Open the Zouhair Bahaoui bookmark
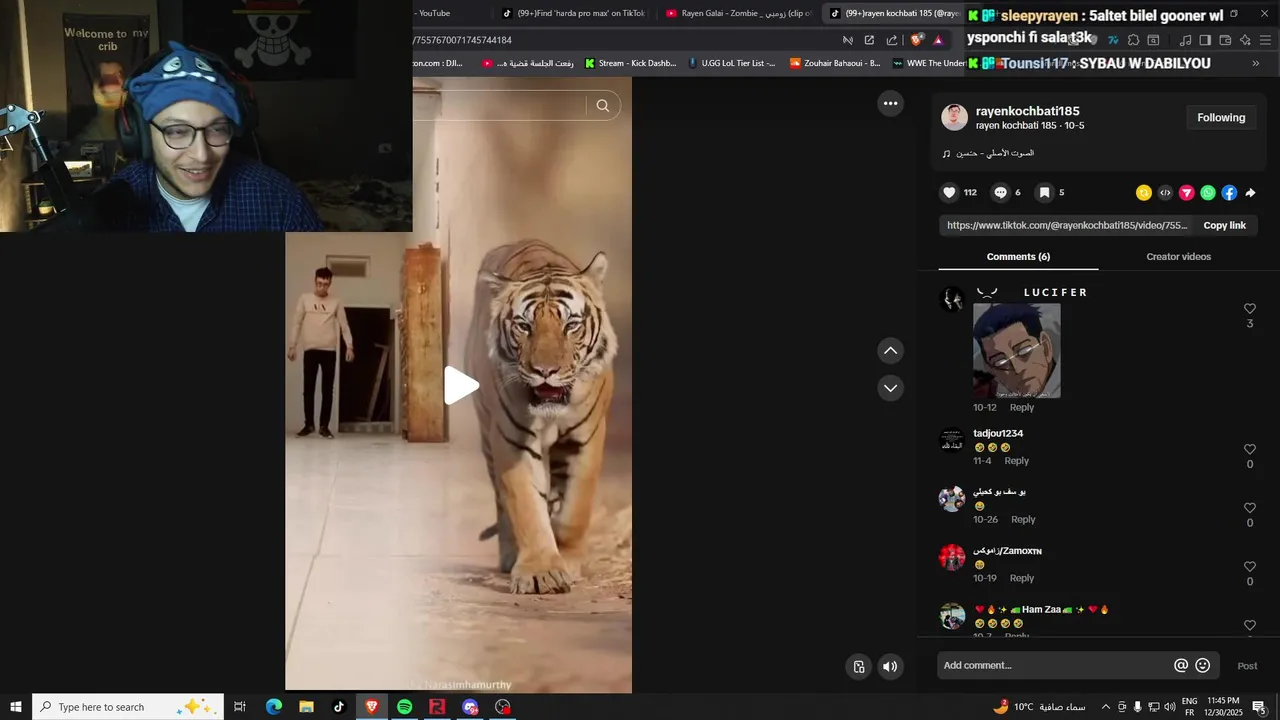1280x720 pixels. point(835,63)
